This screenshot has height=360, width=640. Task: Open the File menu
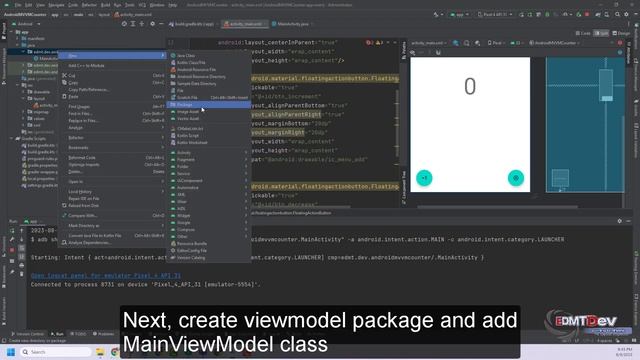18,5
